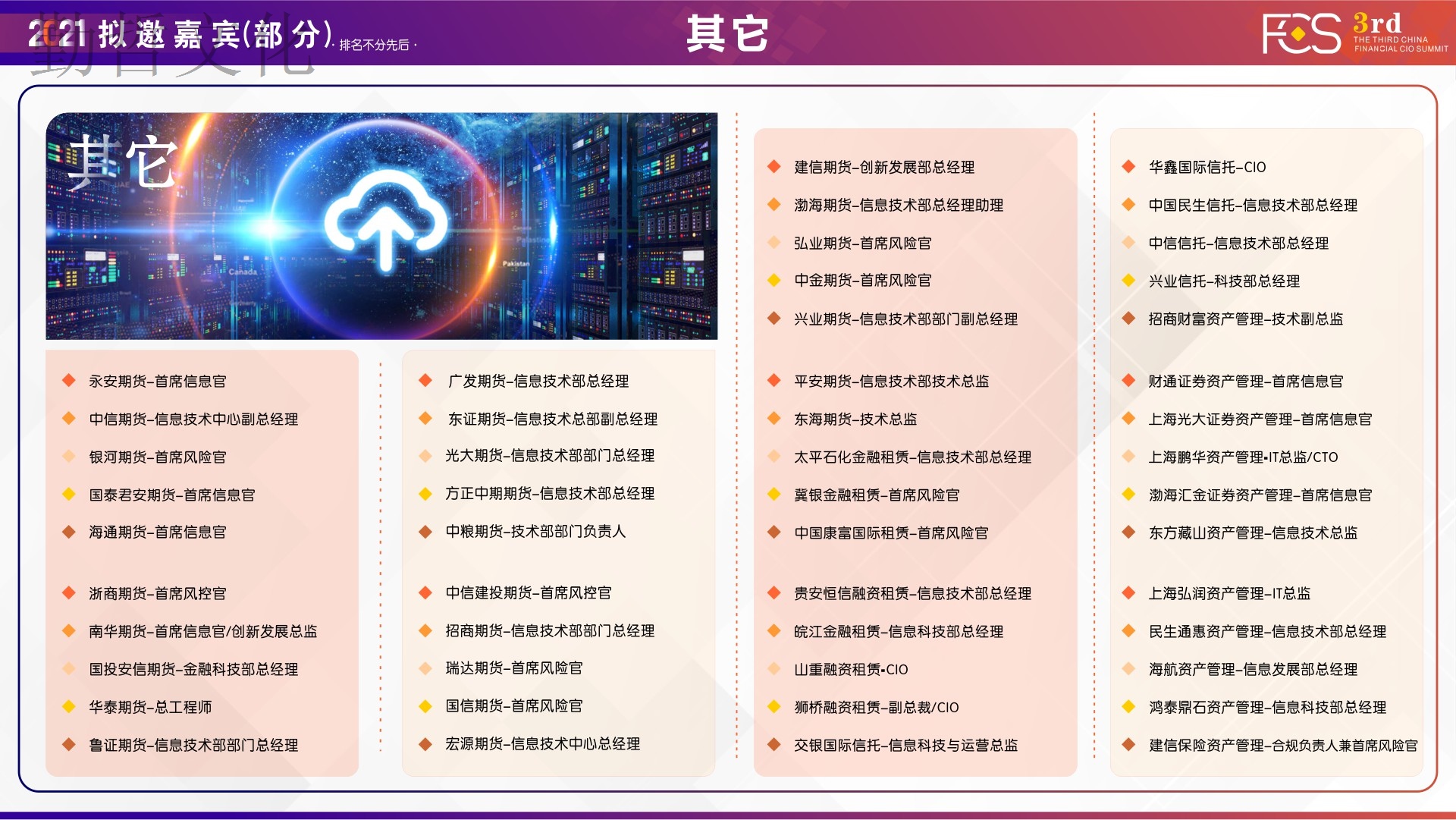Select 宏源期货-信息技术中心总经理 entry
Image resolution: width=1456 pixels, height=820 pixels.
[543, 743]
